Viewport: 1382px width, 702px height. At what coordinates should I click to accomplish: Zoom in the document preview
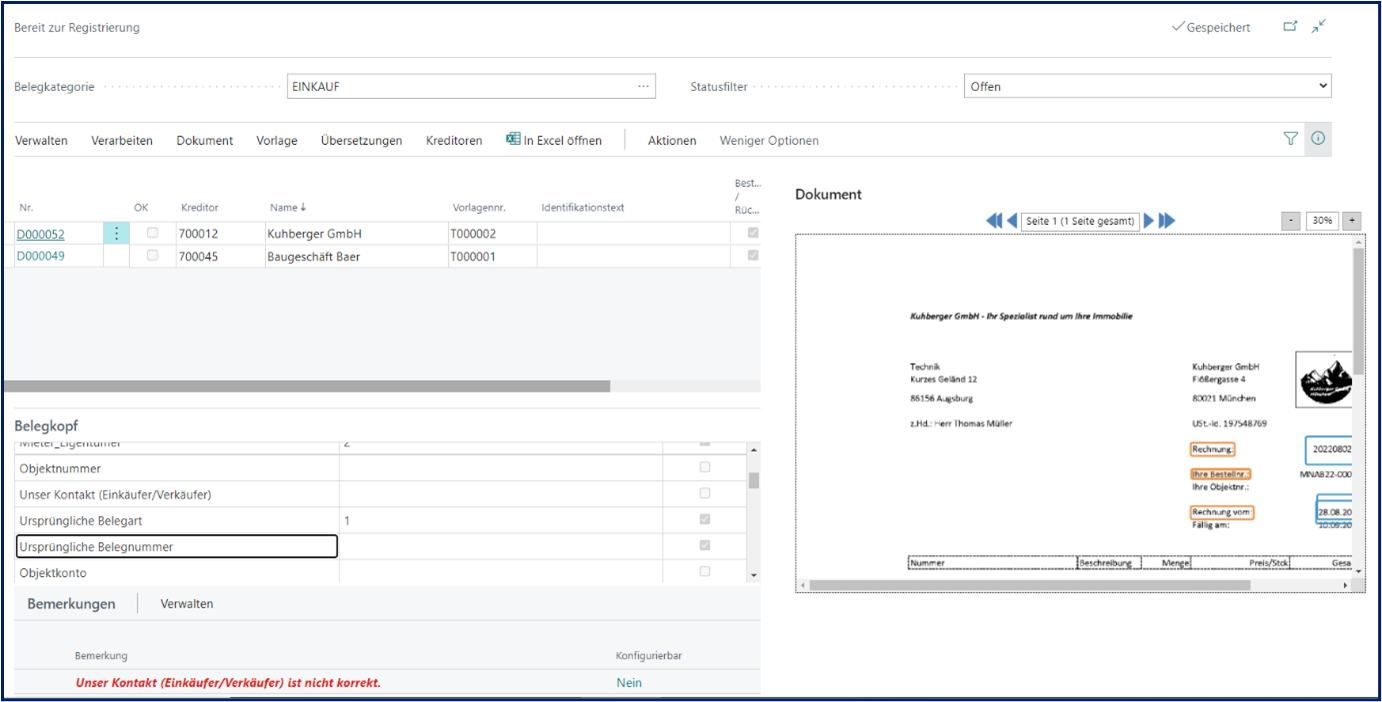[x=1352, y=221]
